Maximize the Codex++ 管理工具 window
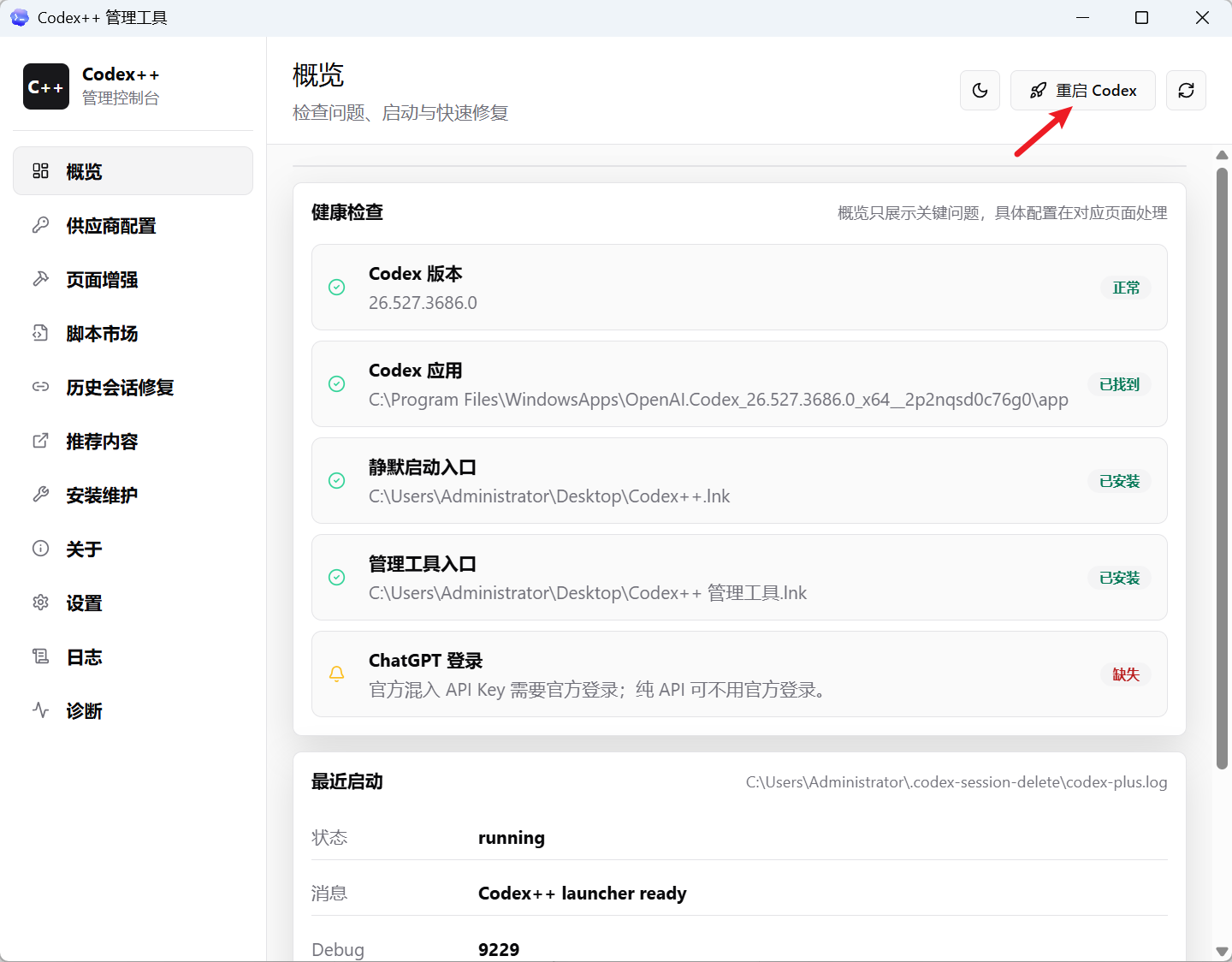 [1141, 17]
